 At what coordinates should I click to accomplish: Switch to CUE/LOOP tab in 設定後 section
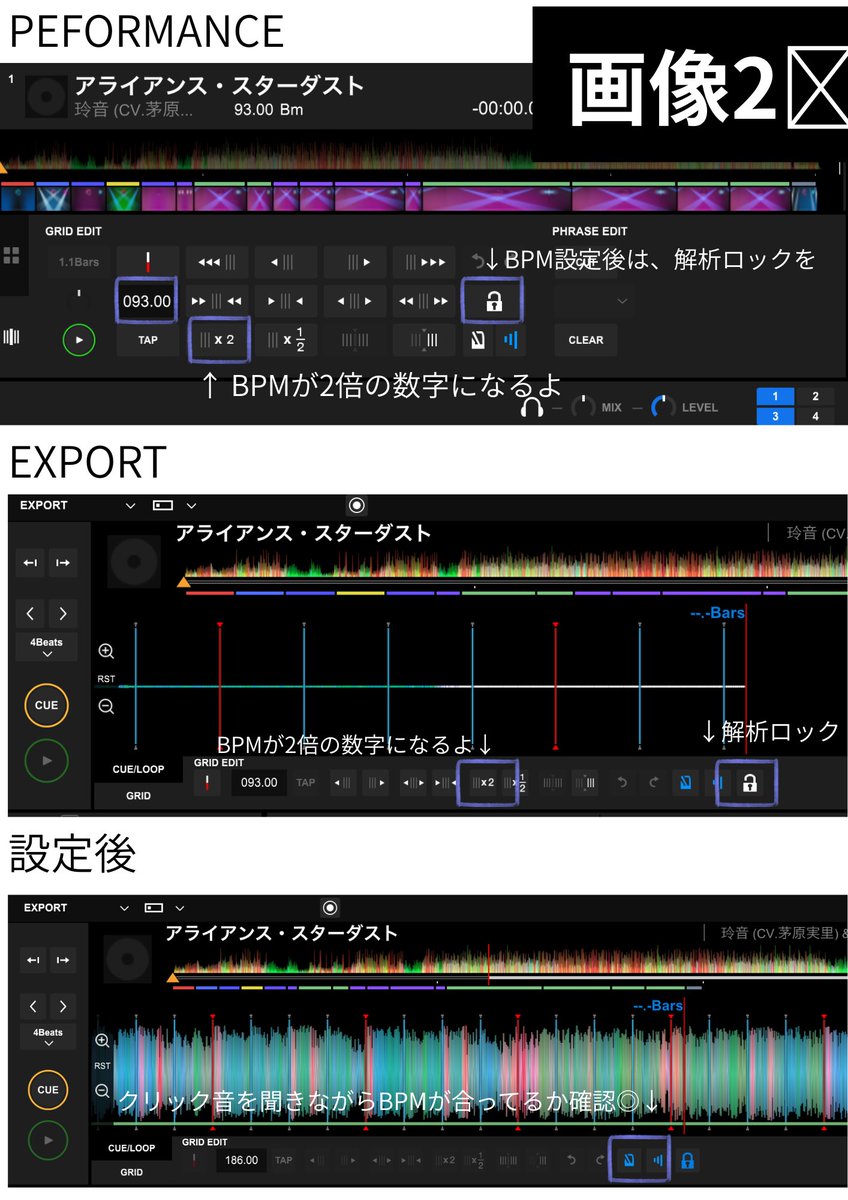click(132, 1148)
